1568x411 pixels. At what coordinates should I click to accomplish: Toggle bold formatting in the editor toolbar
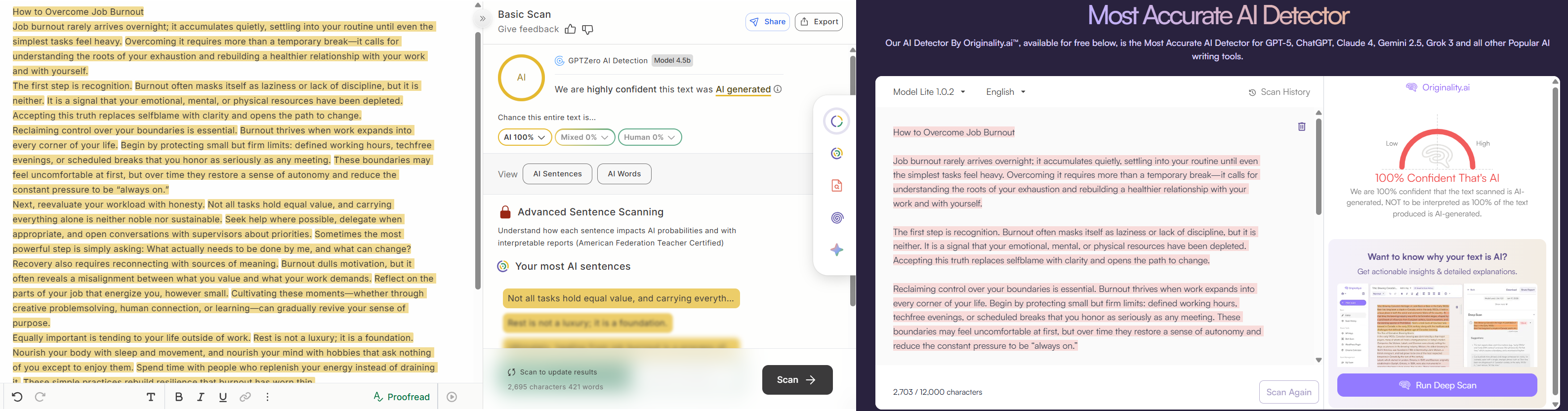(179, 397)
